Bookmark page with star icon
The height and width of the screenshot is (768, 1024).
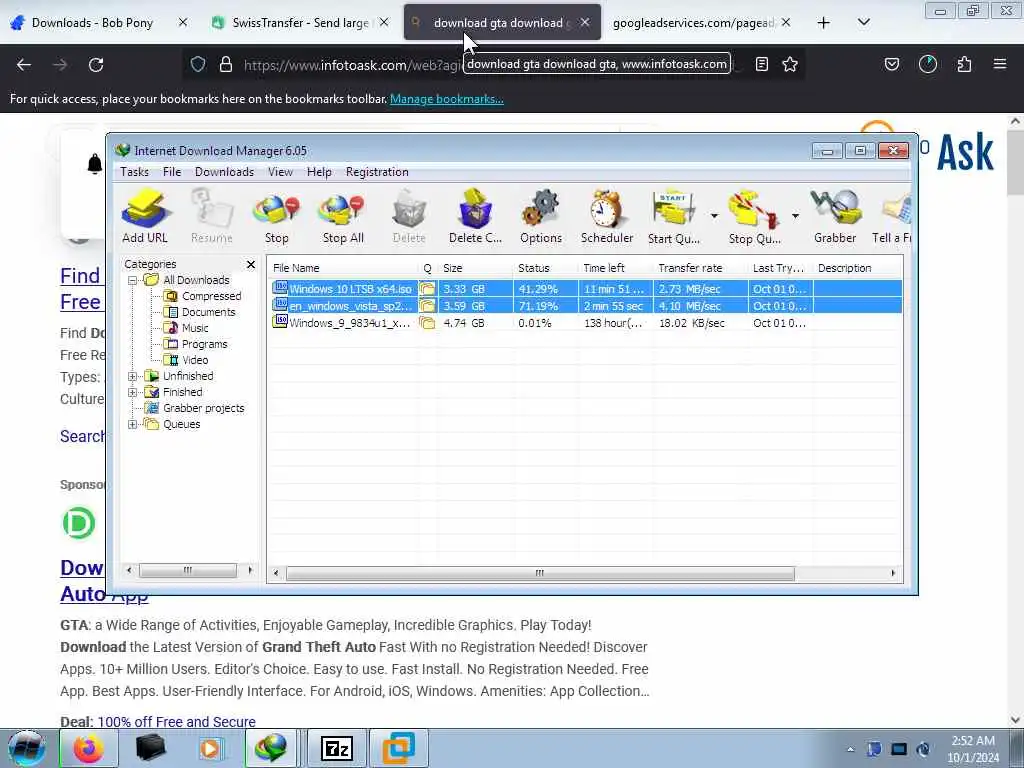point(790,64)
